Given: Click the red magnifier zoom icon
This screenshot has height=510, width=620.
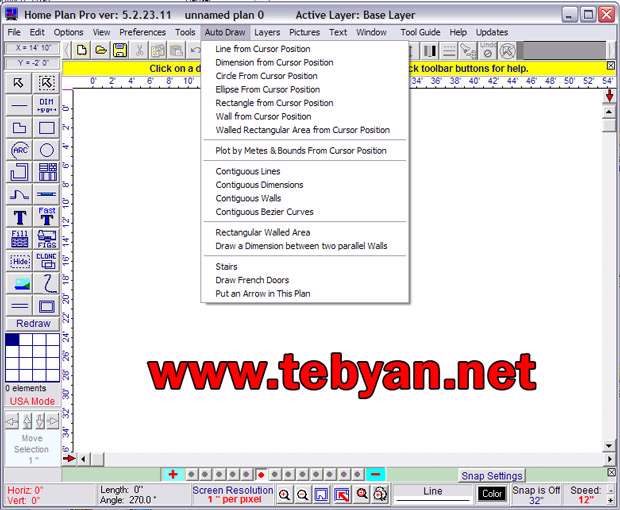Looking at the screenshot, I should coord(361,494).
